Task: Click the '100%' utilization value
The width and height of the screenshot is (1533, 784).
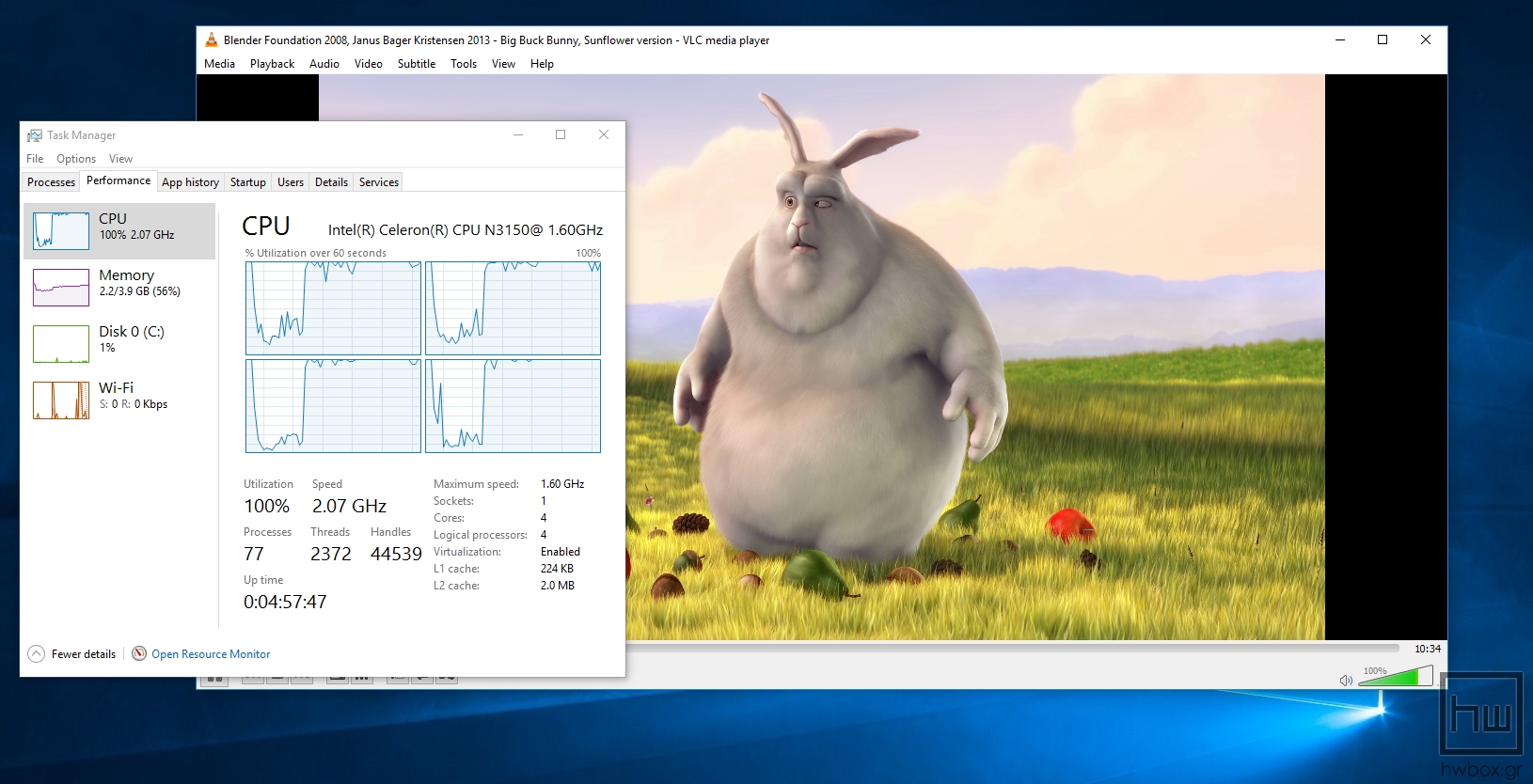Action: point(267,507)
